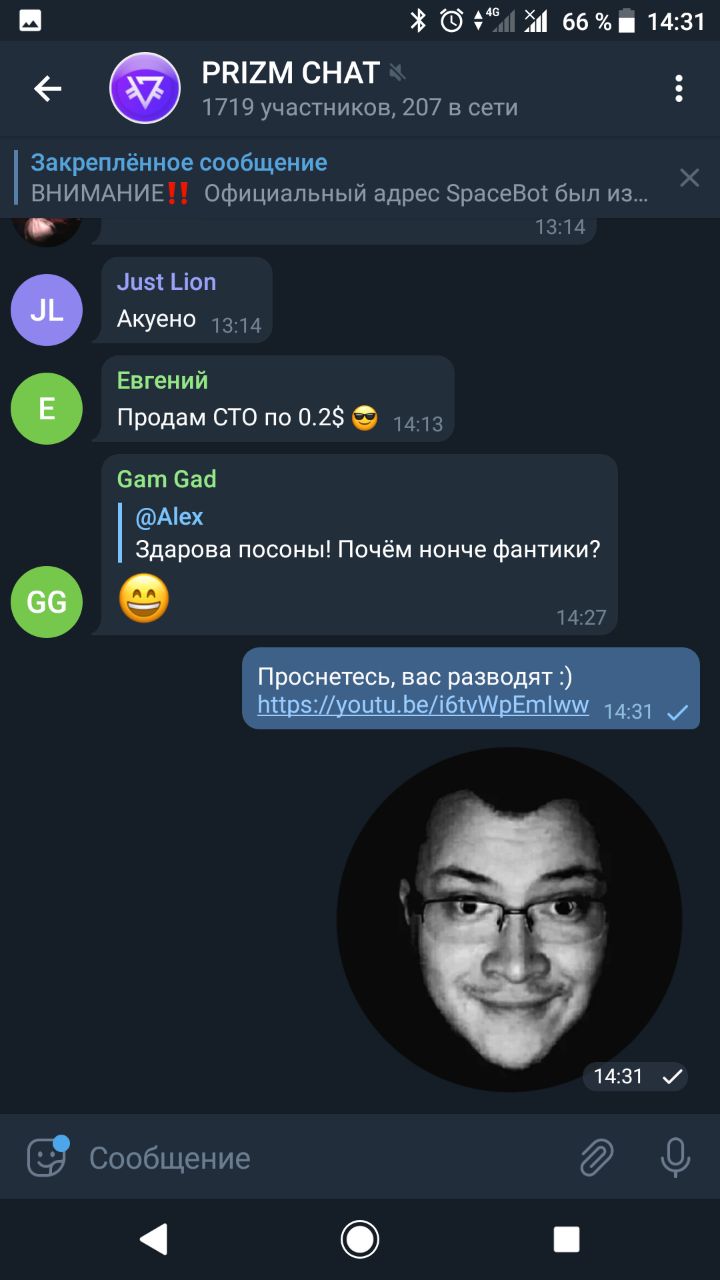Viewport: 720px width, 1280px height.
Task: Tap the GG avatar of Gam Gad
Action: coord(46,602)
